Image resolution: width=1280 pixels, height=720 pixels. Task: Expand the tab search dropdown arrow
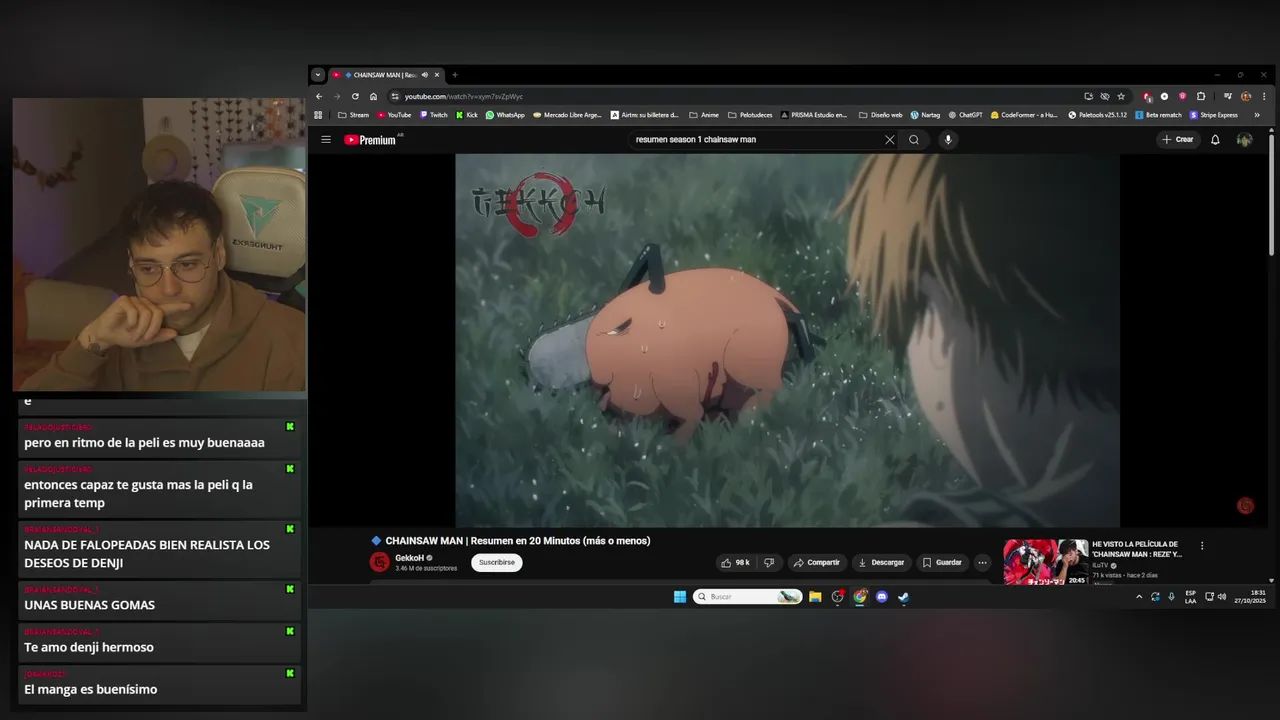pyautogui.click(x=318, y=75)
